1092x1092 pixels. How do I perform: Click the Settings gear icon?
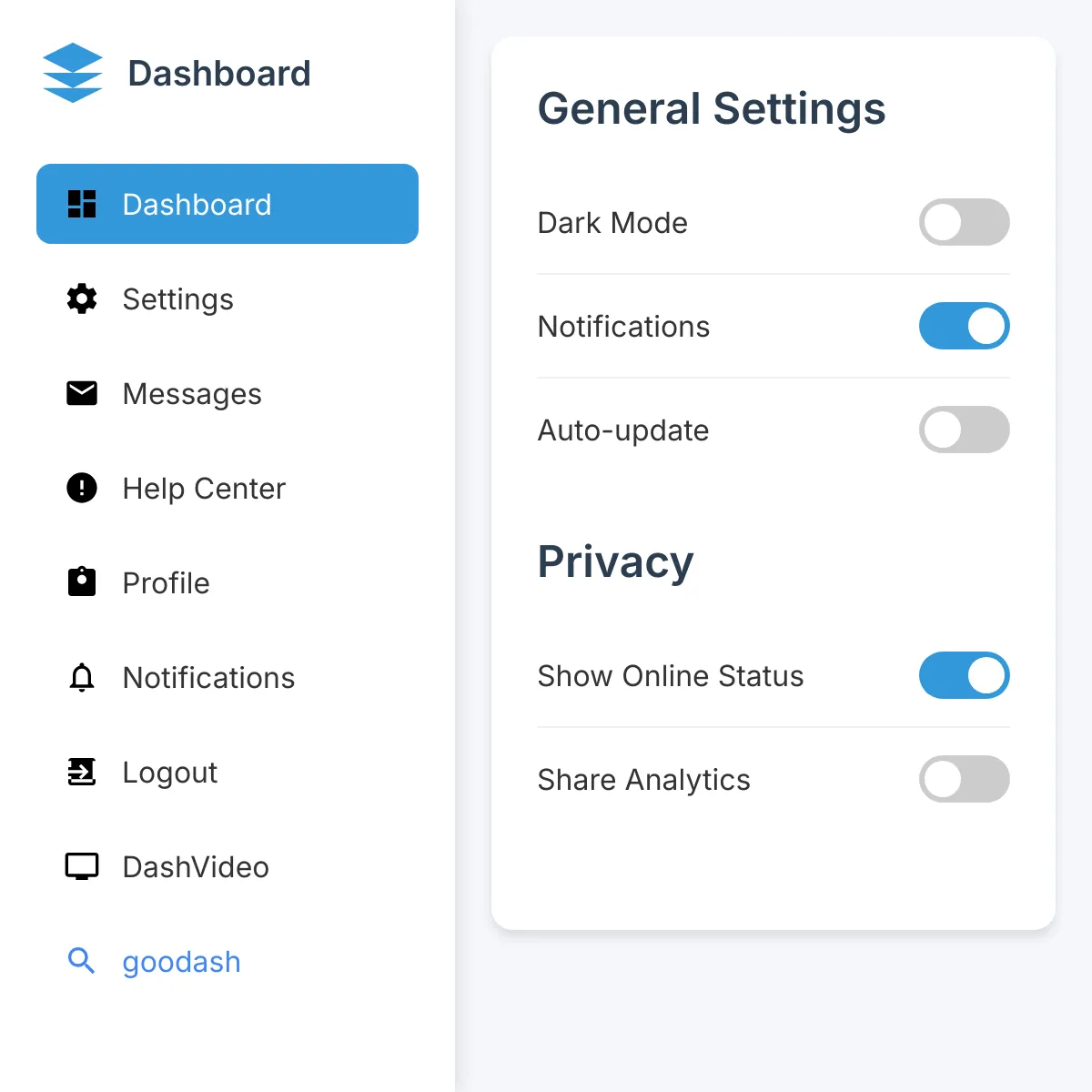pyautogui.click(x=82, y=298)
